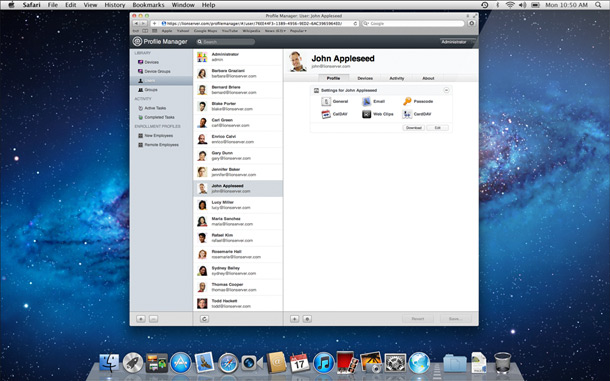
Task: Switch to the Devices tab
Action: (x=365, y=78)
